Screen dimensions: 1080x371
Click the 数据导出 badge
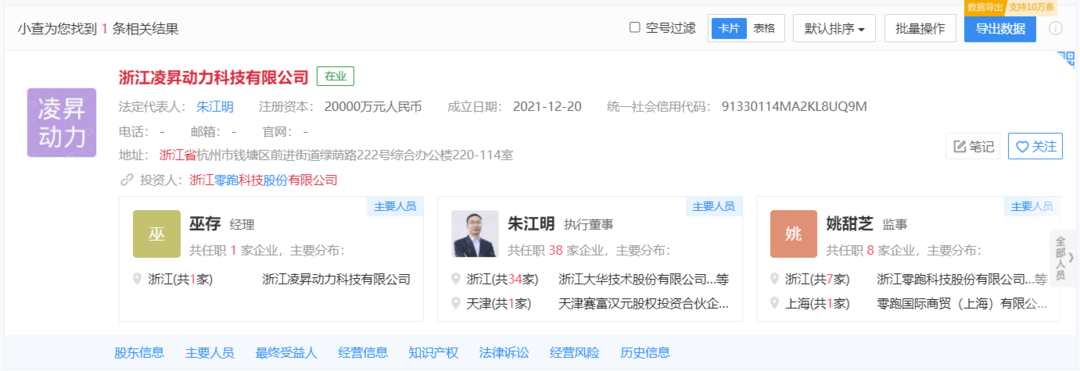pyautogui.click(x=984, y=7)
